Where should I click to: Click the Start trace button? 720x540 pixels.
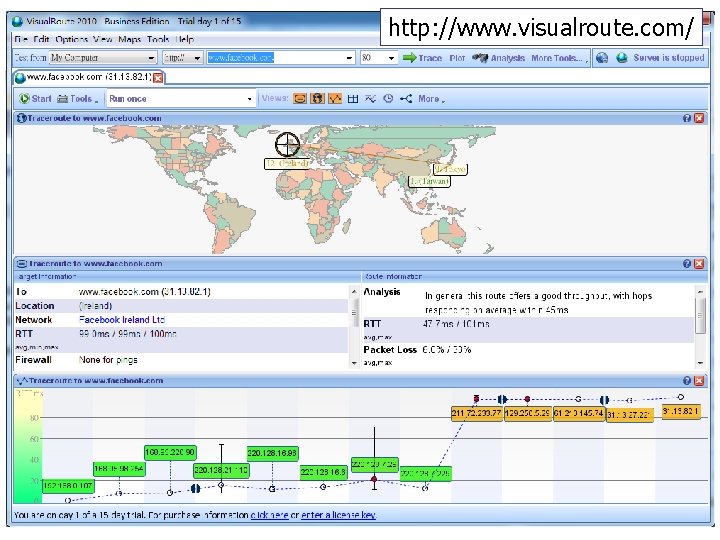pos(35,99)
